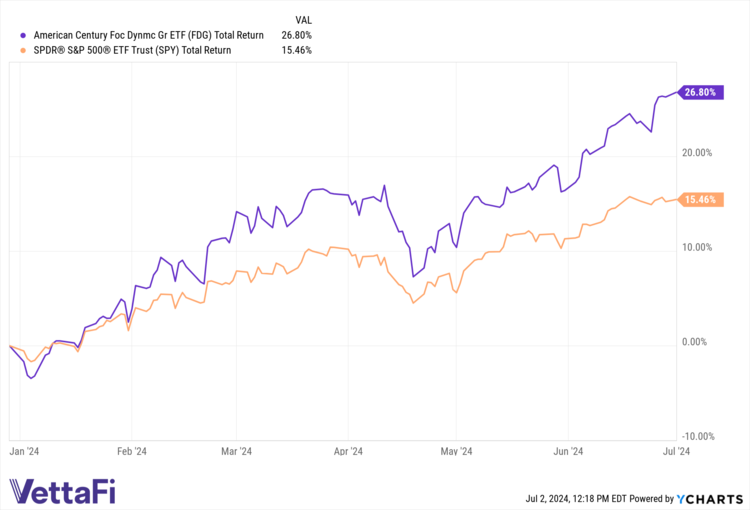Click the Jun '24 x-axis label

point(568,451)
